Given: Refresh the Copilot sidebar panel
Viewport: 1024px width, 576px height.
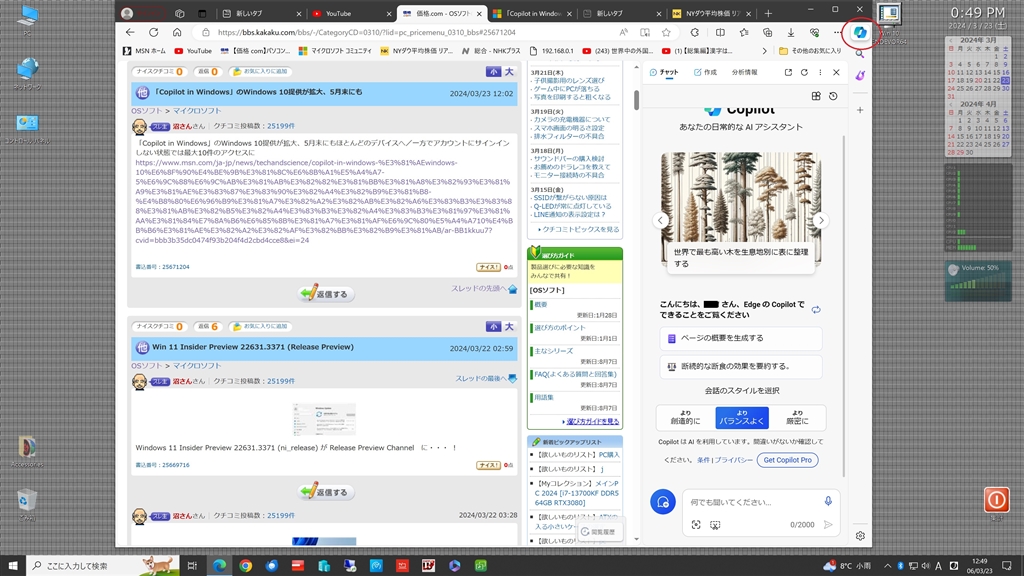Looking at the screenshot, I should (x=803, y=72).
